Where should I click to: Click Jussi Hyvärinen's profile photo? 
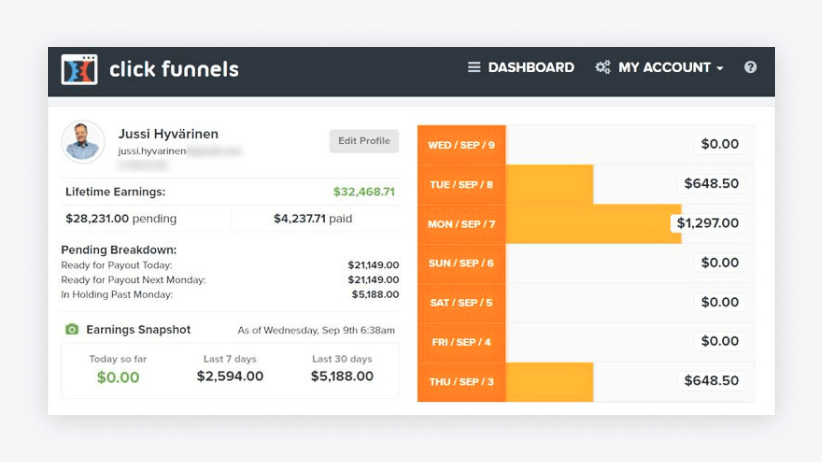(x=82, y=141)
